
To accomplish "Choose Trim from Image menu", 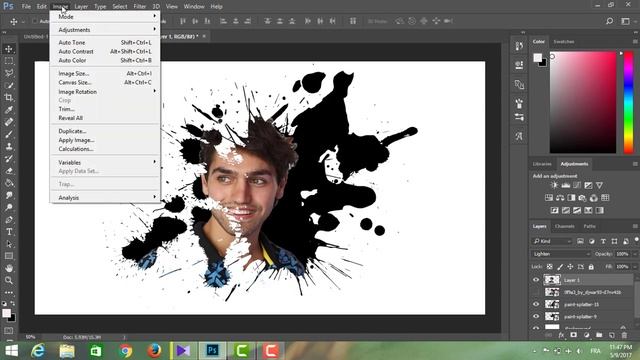I will (x=105, y=109).
